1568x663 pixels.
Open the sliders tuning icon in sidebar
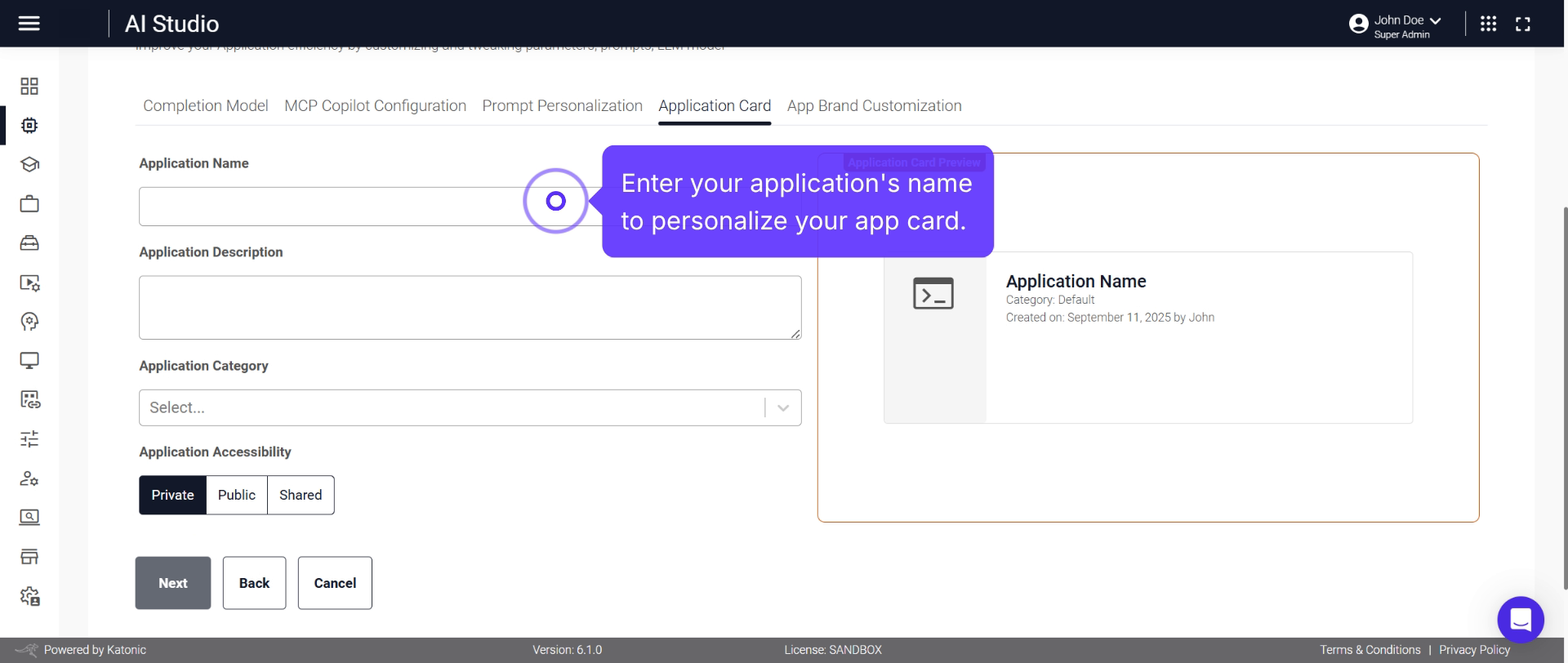[29, 439]
